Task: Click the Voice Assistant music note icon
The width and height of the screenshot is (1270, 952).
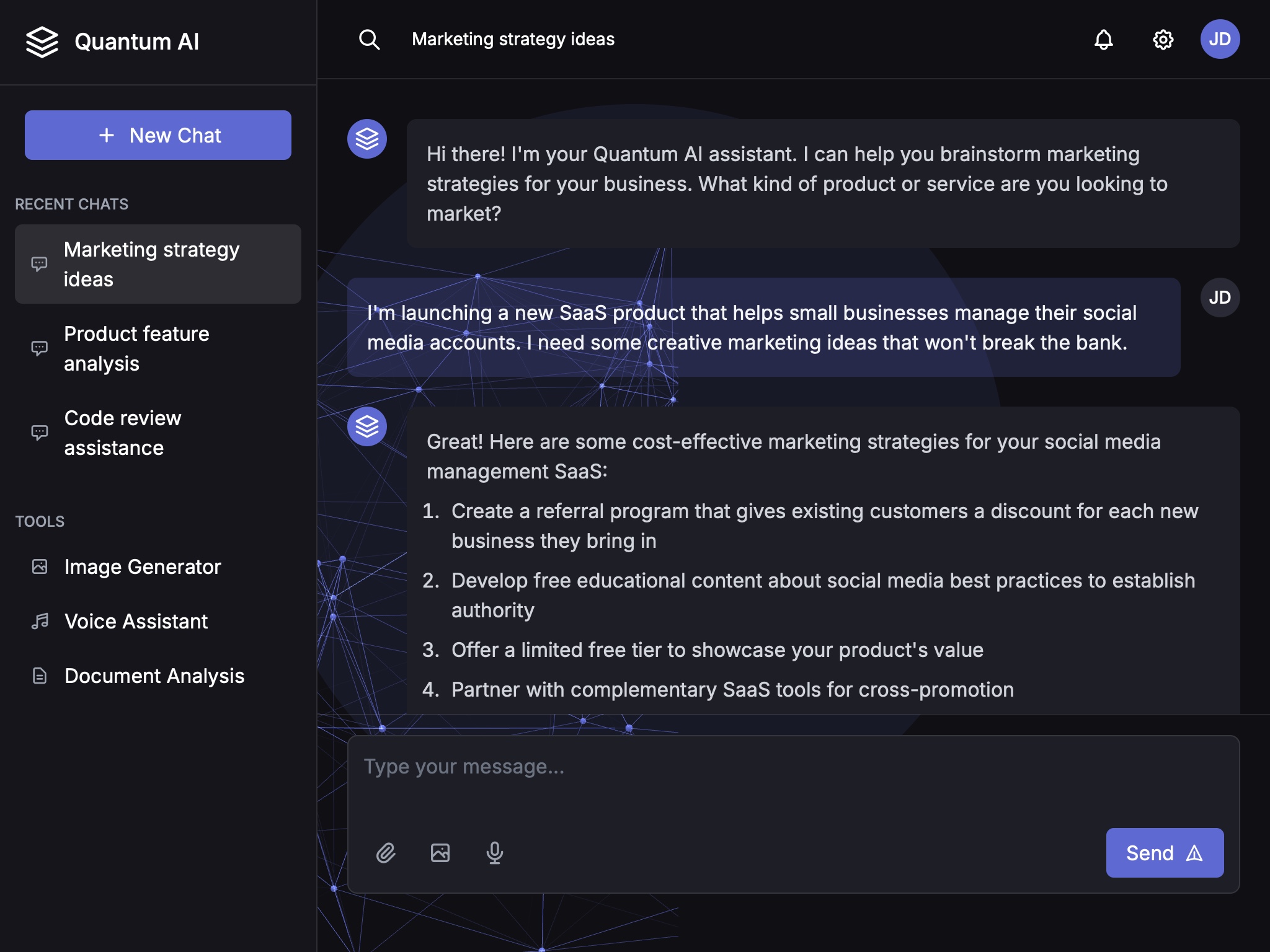Action: (x=39, y=620)
